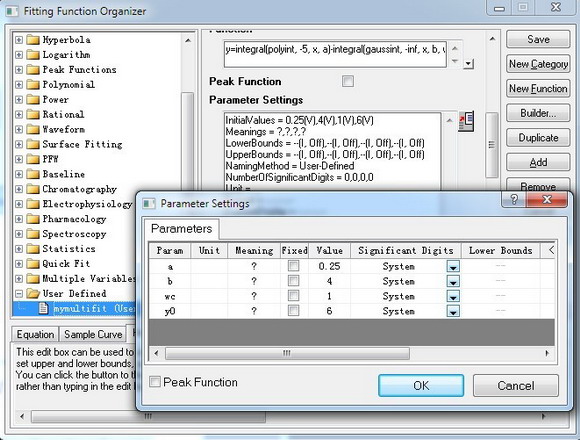Screen dimensions: 580x440
Task: Click the Electrophysiology folder icon
Action: tap(33, 204)
